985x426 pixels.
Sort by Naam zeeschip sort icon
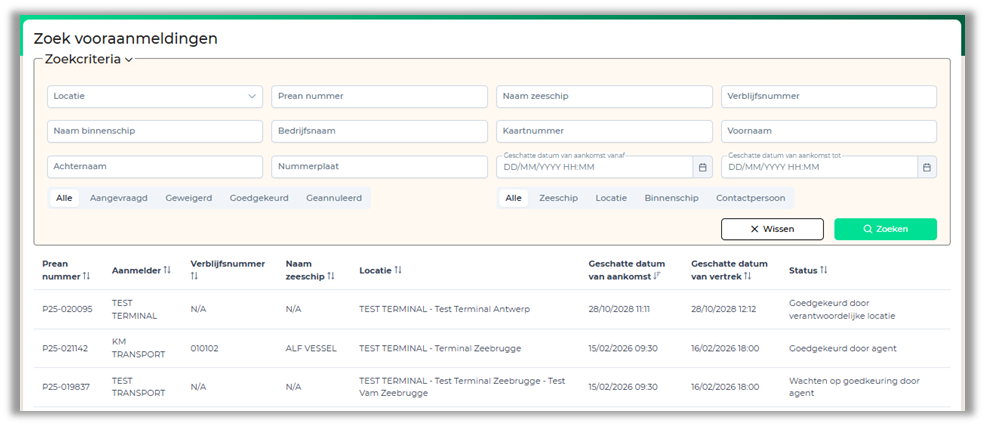[331, 276]
